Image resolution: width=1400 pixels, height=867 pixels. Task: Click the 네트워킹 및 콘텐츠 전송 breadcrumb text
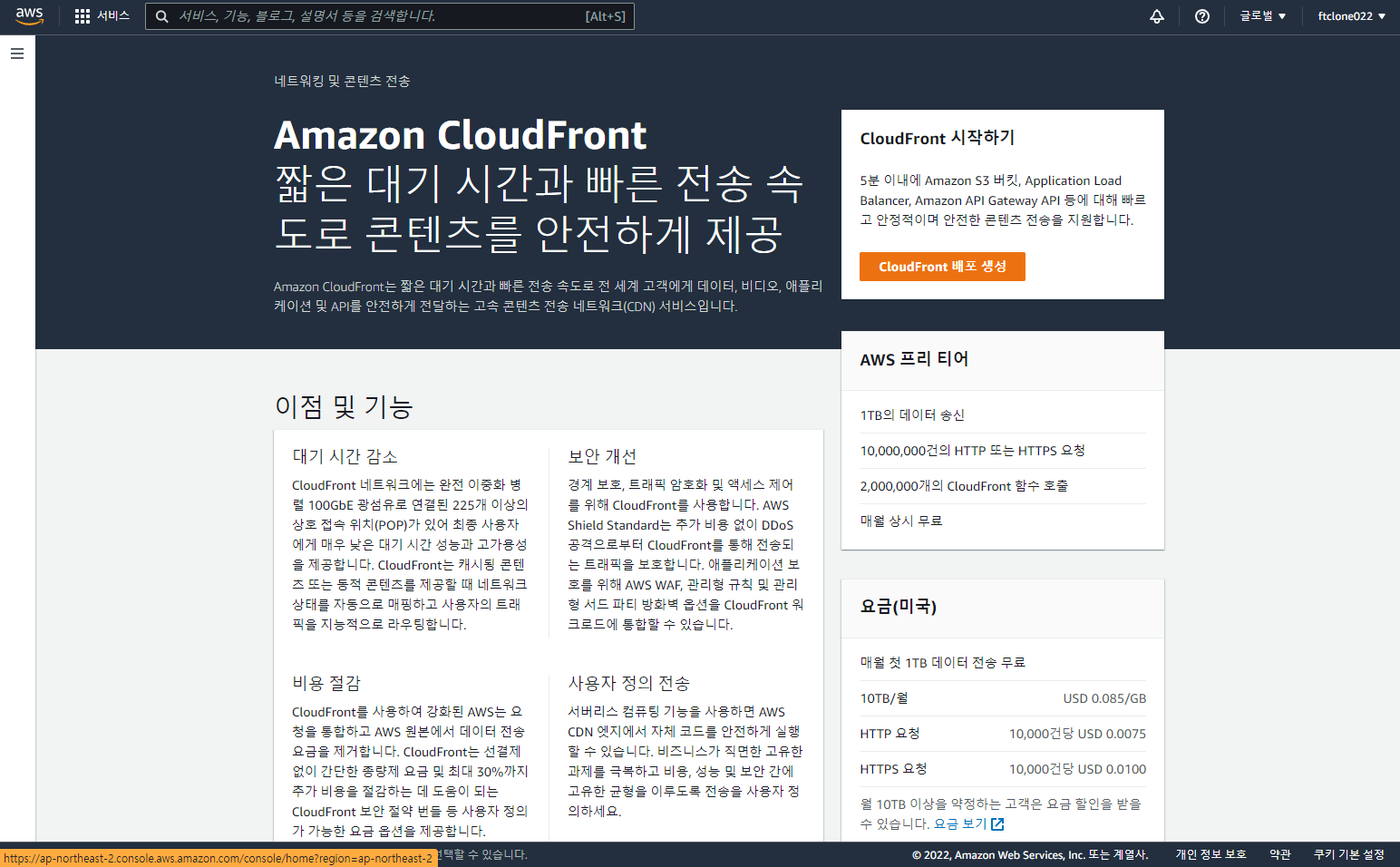point(343,81)
